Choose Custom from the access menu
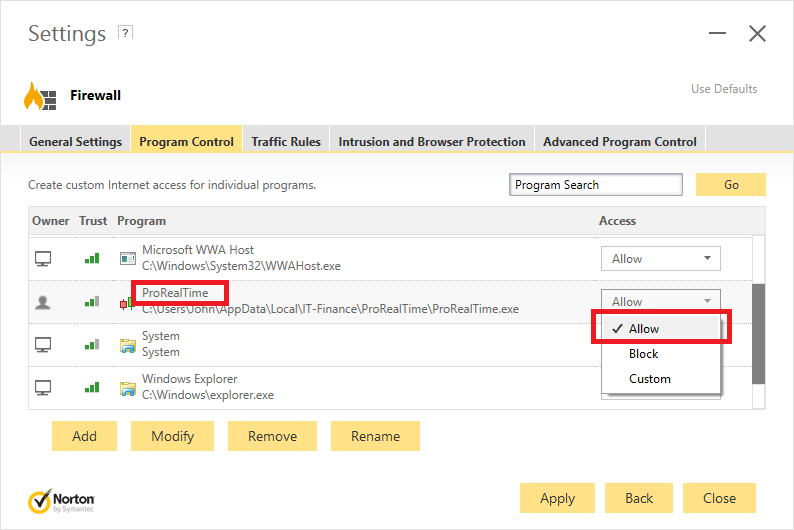794x530 pixels. (x=650, y=379)
